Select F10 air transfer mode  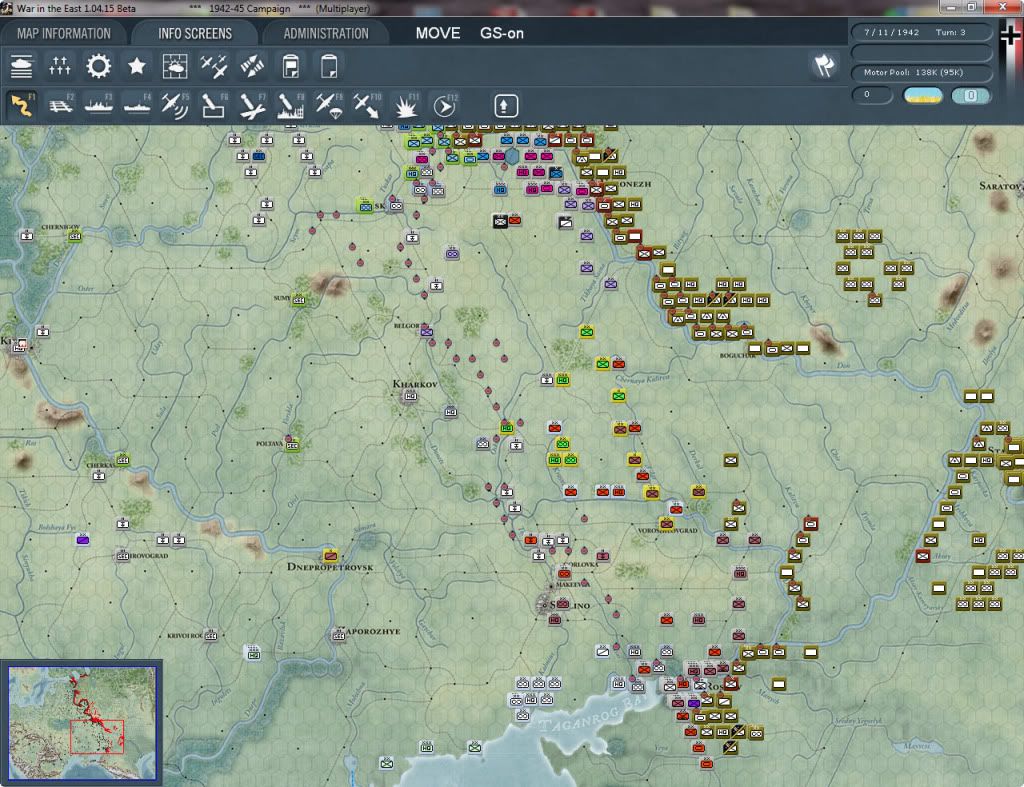[x=368, y=105]
